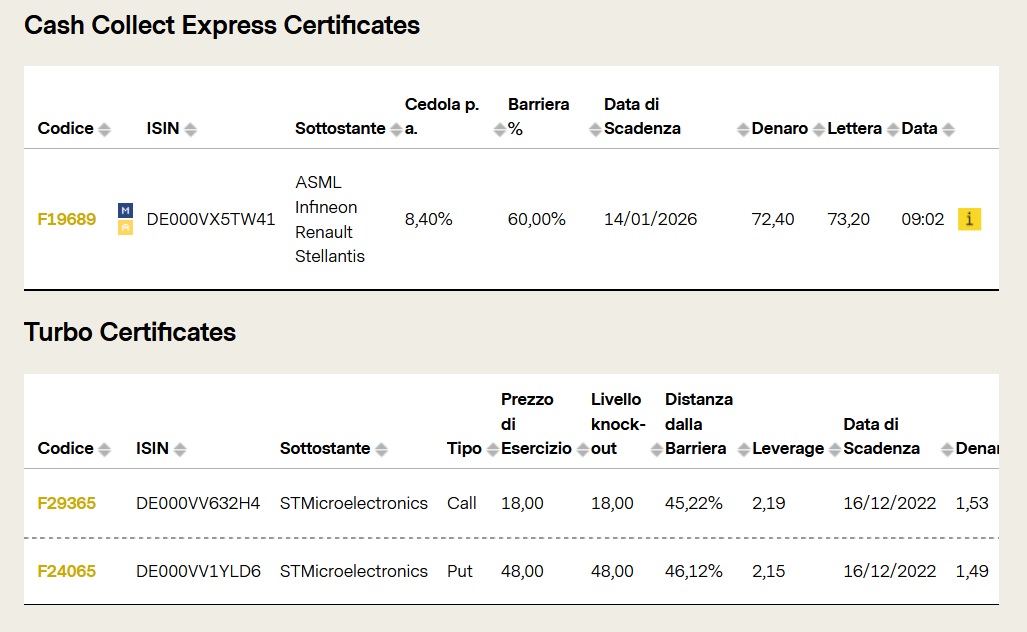This screenshot has width=1027, height=632.
Task: Click the 46,12% barrier distance
Action: (x=694, y=571)
